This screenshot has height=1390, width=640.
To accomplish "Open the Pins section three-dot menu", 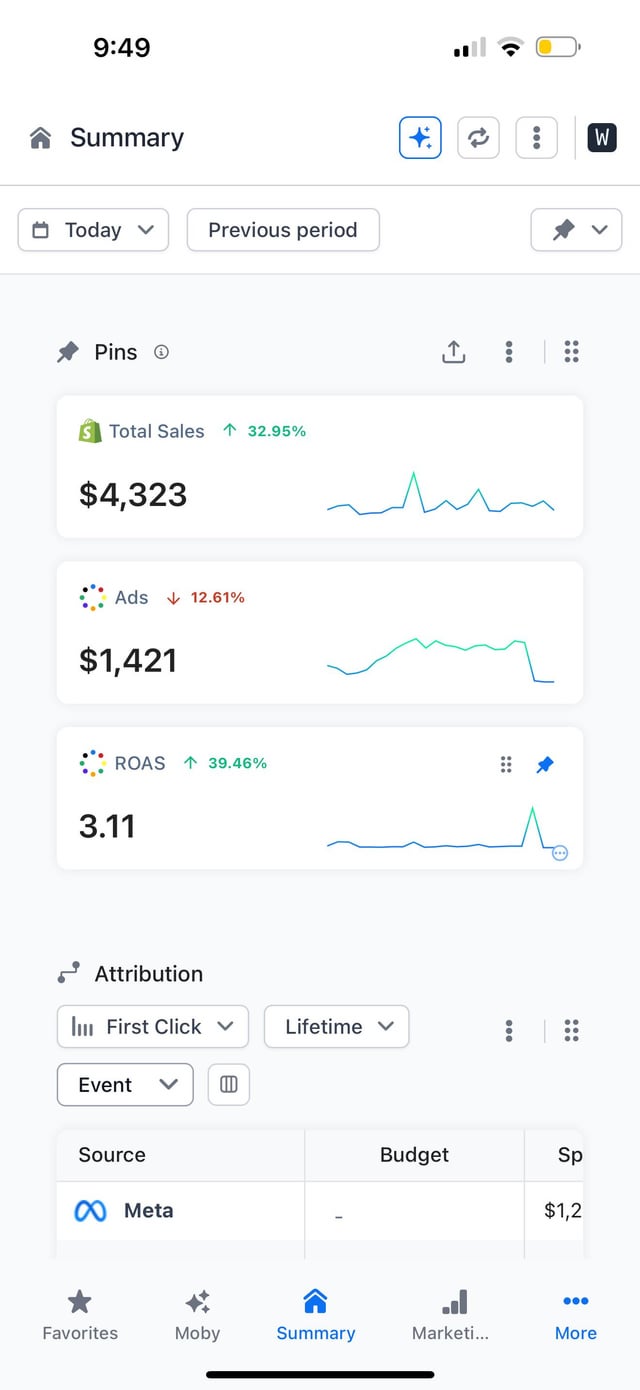I will (509, 352).
